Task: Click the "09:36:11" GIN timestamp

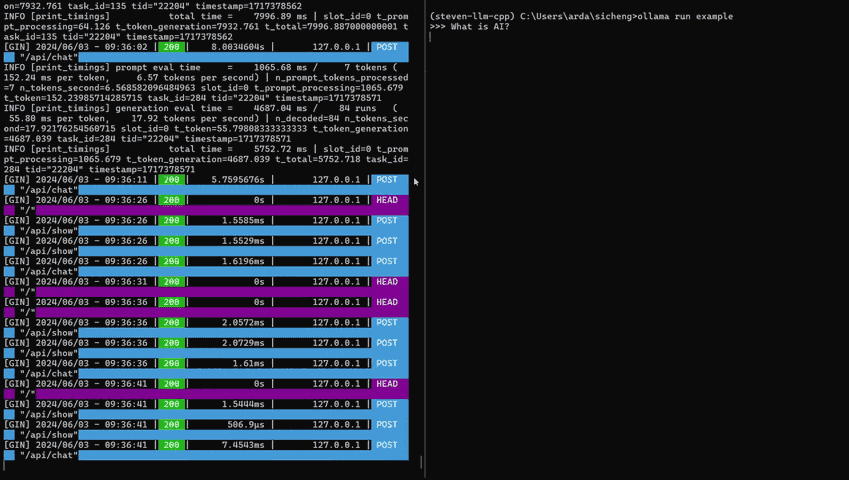Action: click(126, 180)
